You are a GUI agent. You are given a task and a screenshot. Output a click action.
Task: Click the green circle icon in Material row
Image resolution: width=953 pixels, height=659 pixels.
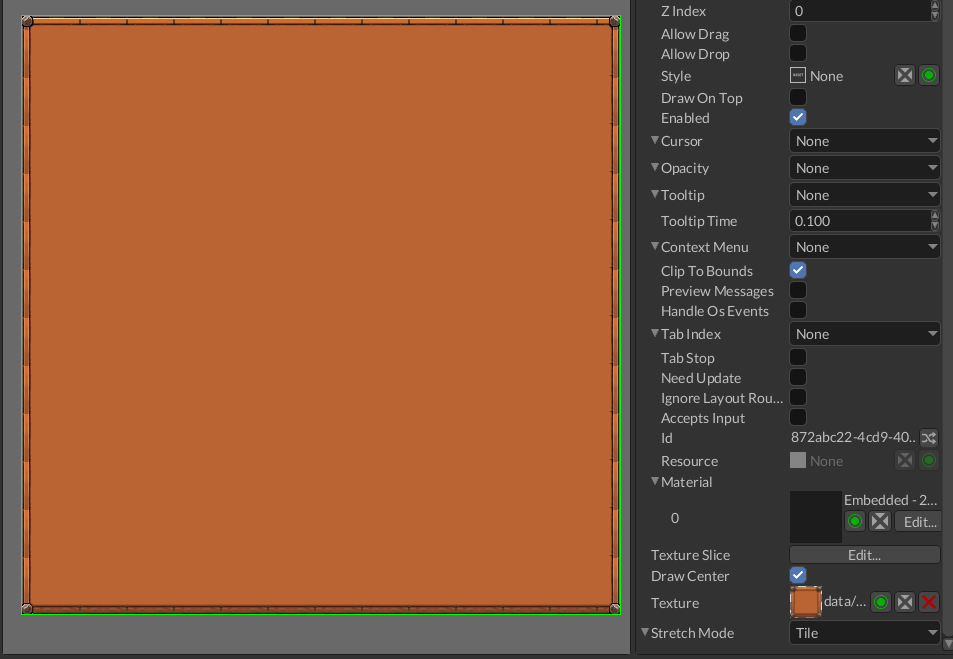855,521
